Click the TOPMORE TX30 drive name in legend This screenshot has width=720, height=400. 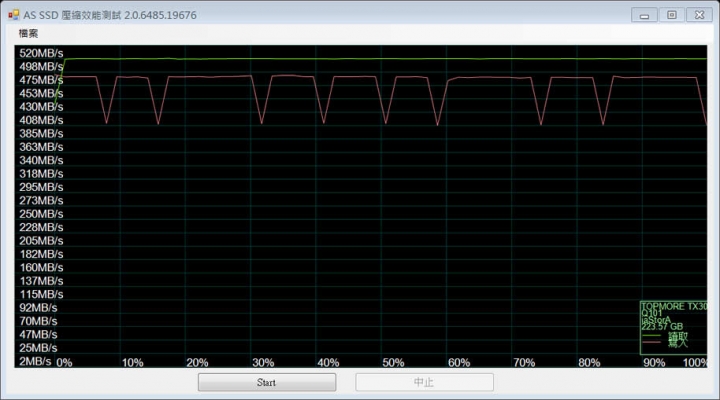pos(674,306)
